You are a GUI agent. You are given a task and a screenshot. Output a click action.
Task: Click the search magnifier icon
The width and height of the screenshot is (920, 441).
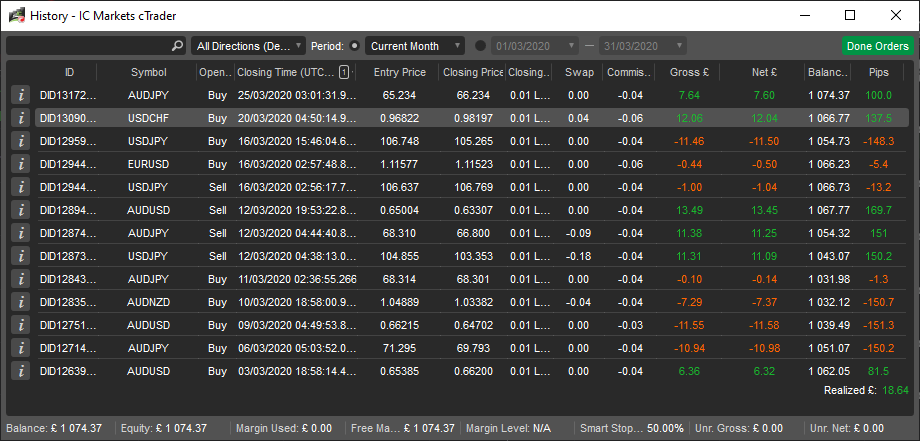coord(177,46)
